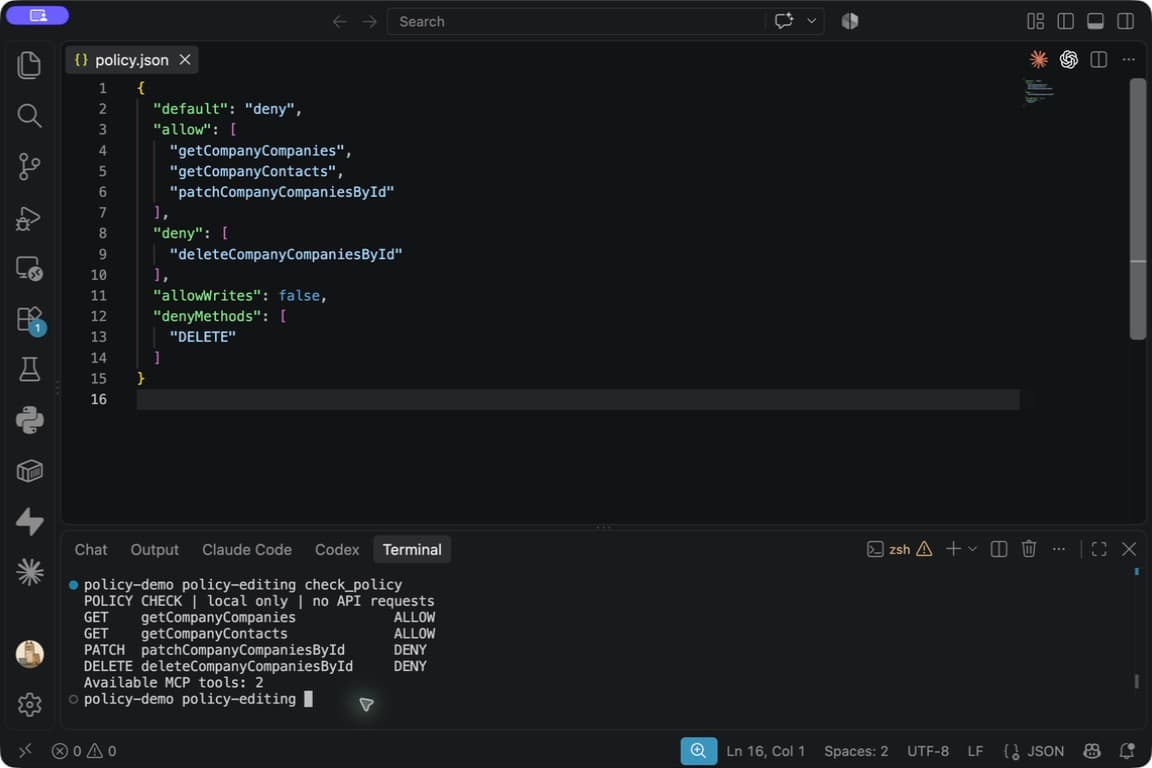Click the ChatGPT Codex icon in editor toolbar
The height and width of the screenshot is (768, 1152).
1068,60
